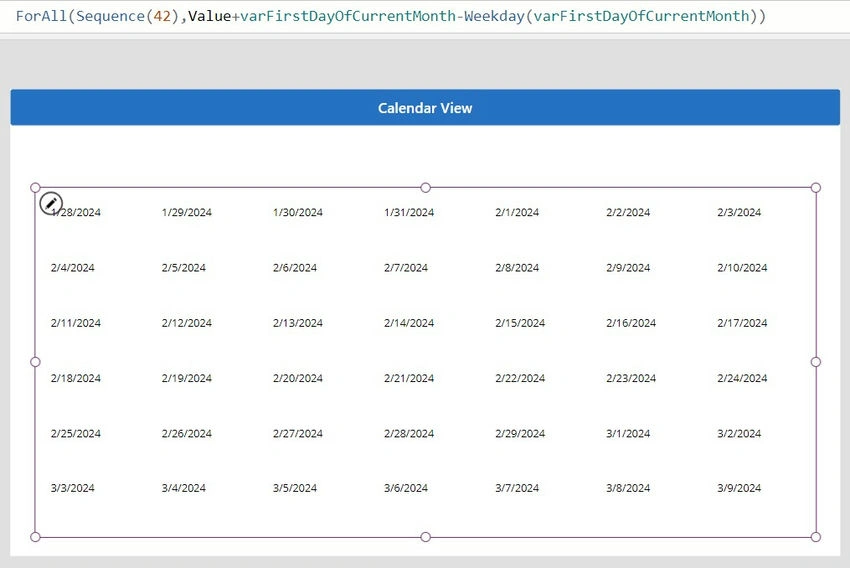Image resolution: width=850 pixels, height=568 pixels.
Task: Click the 1/31/2024 date cell
Action: (x=409, y=212)
